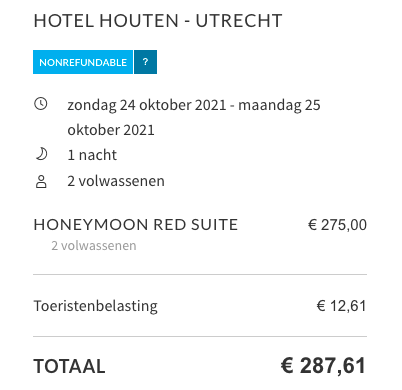The width and height of the screenshot is (402, 390).
Task: Click the '2 volwassenen' guests text with icon
Action: 116,181
